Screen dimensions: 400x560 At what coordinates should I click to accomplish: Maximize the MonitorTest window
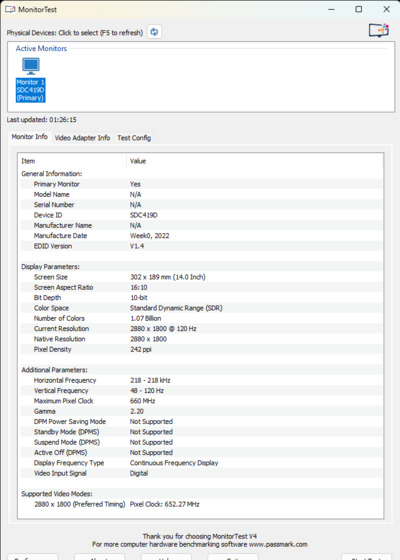coord(359,10)
